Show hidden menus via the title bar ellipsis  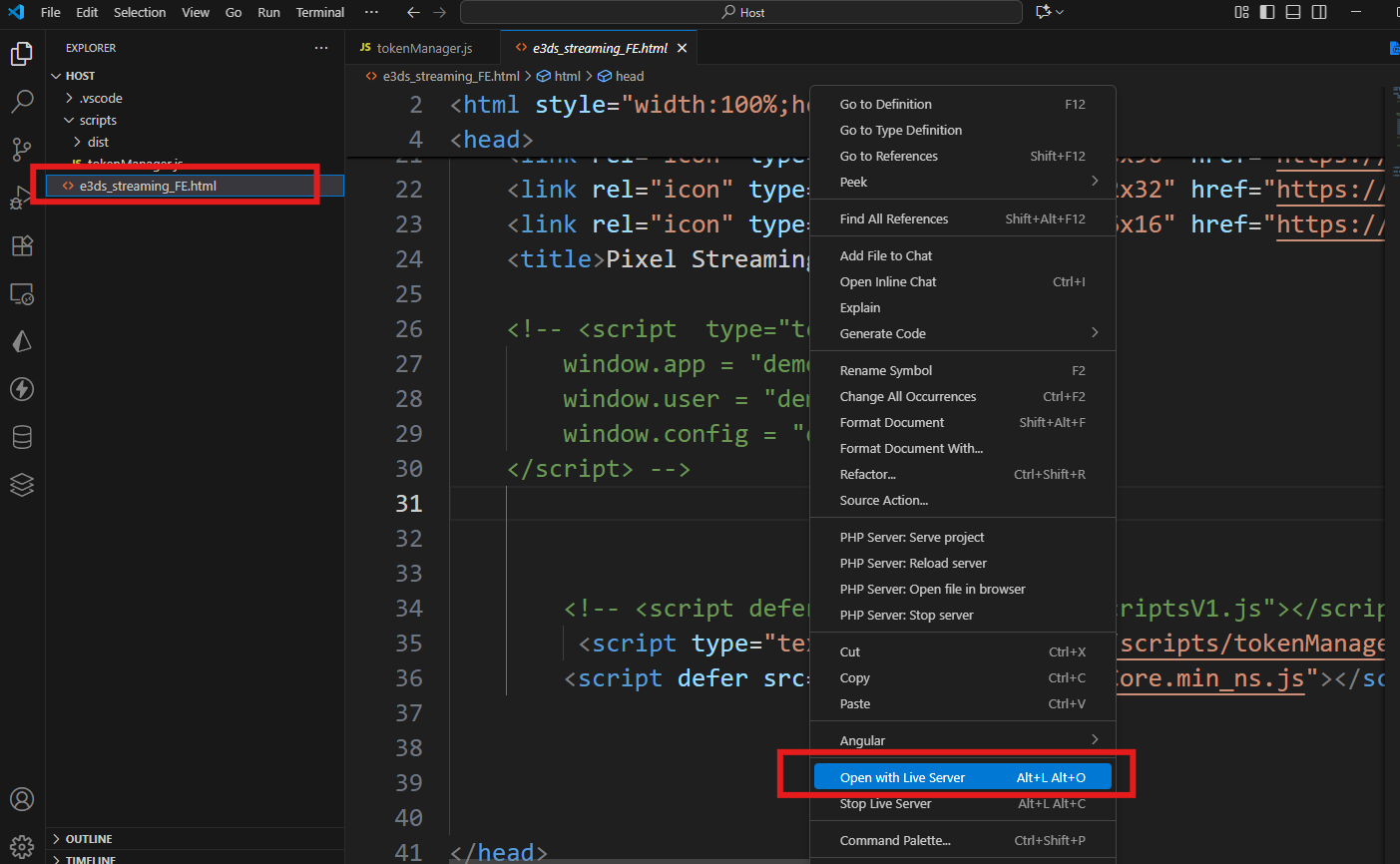pyautogui.click(x=371, y=12)
